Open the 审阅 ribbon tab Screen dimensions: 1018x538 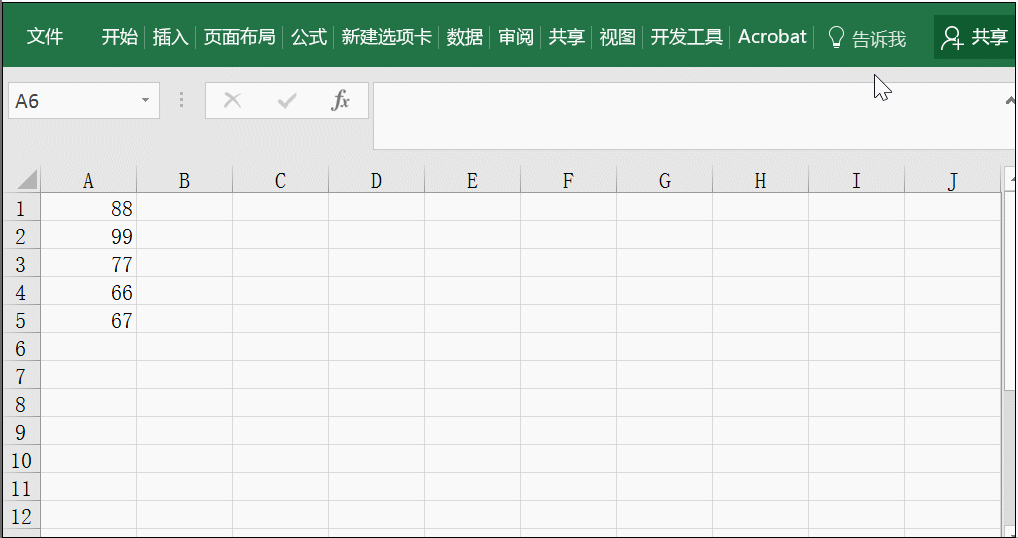coord(515,37)
